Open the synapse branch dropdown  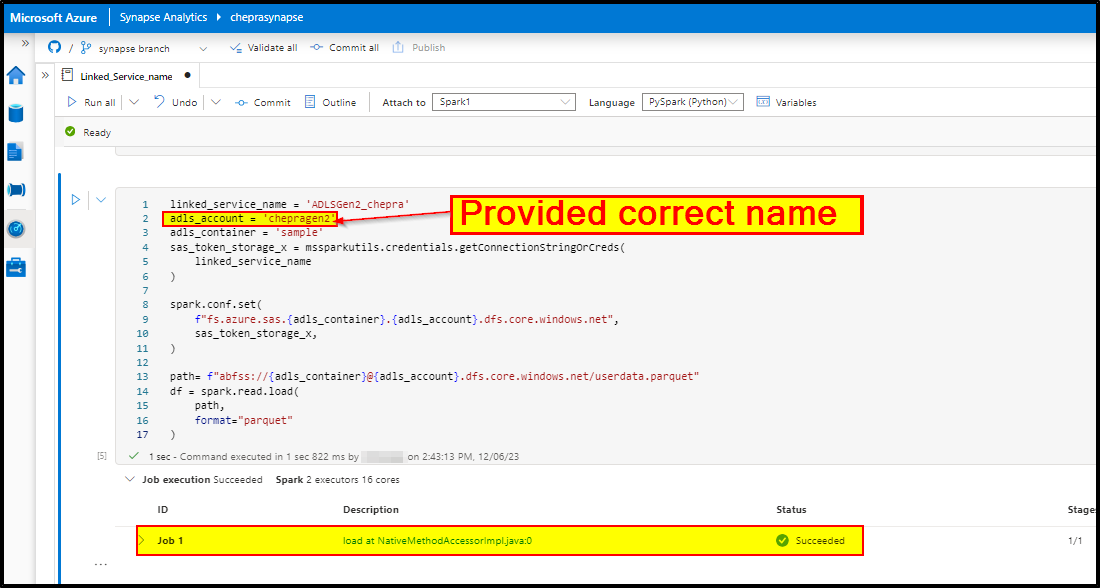204,47
